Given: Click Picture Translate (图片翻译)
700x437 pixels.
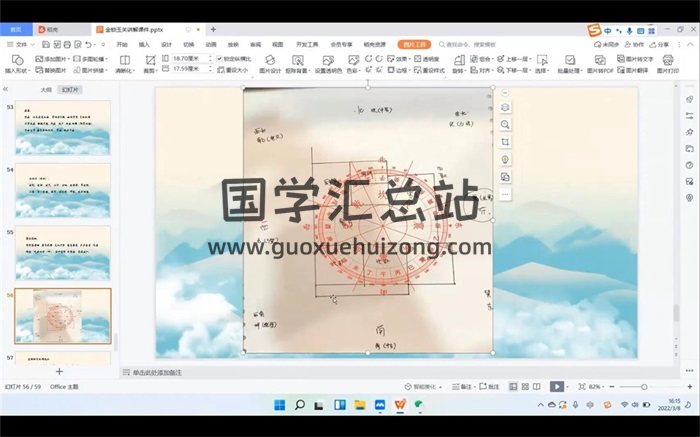Looking at the screenshot, I should pos(633,70).
